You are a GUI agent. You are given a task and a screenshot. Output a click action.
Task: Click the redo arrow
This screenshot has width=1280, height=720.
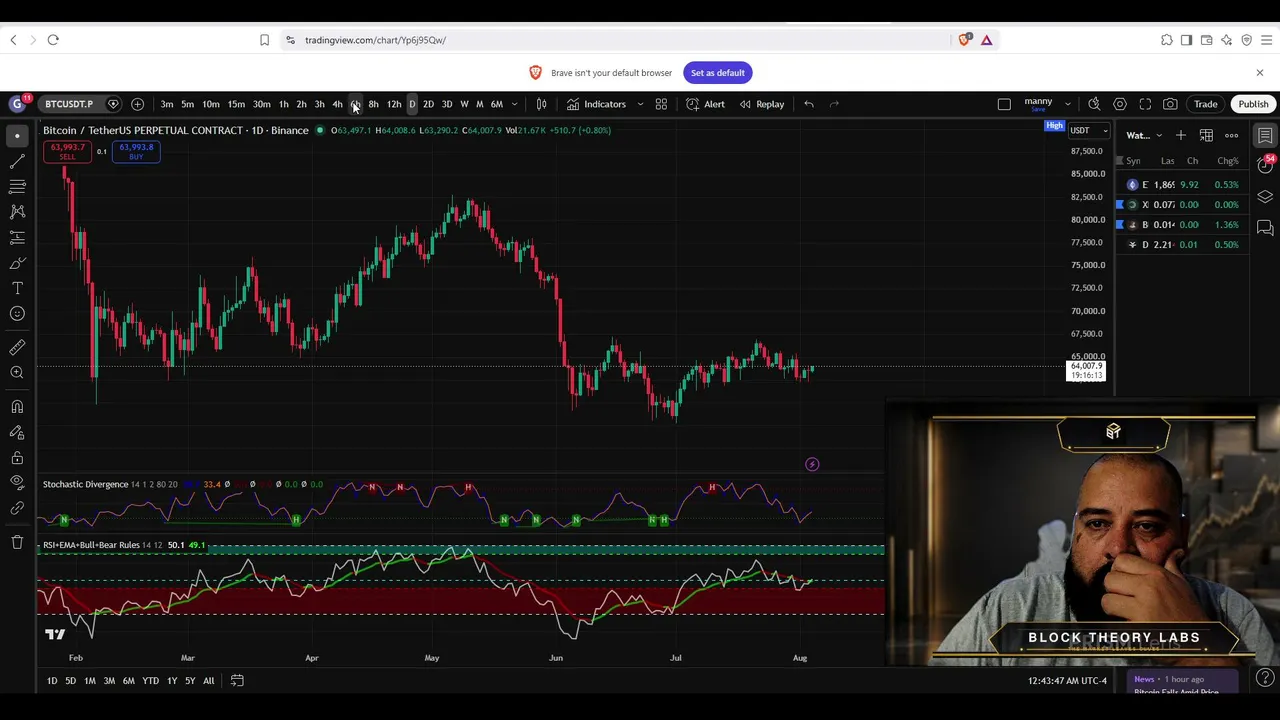click(x=834, y=104)
